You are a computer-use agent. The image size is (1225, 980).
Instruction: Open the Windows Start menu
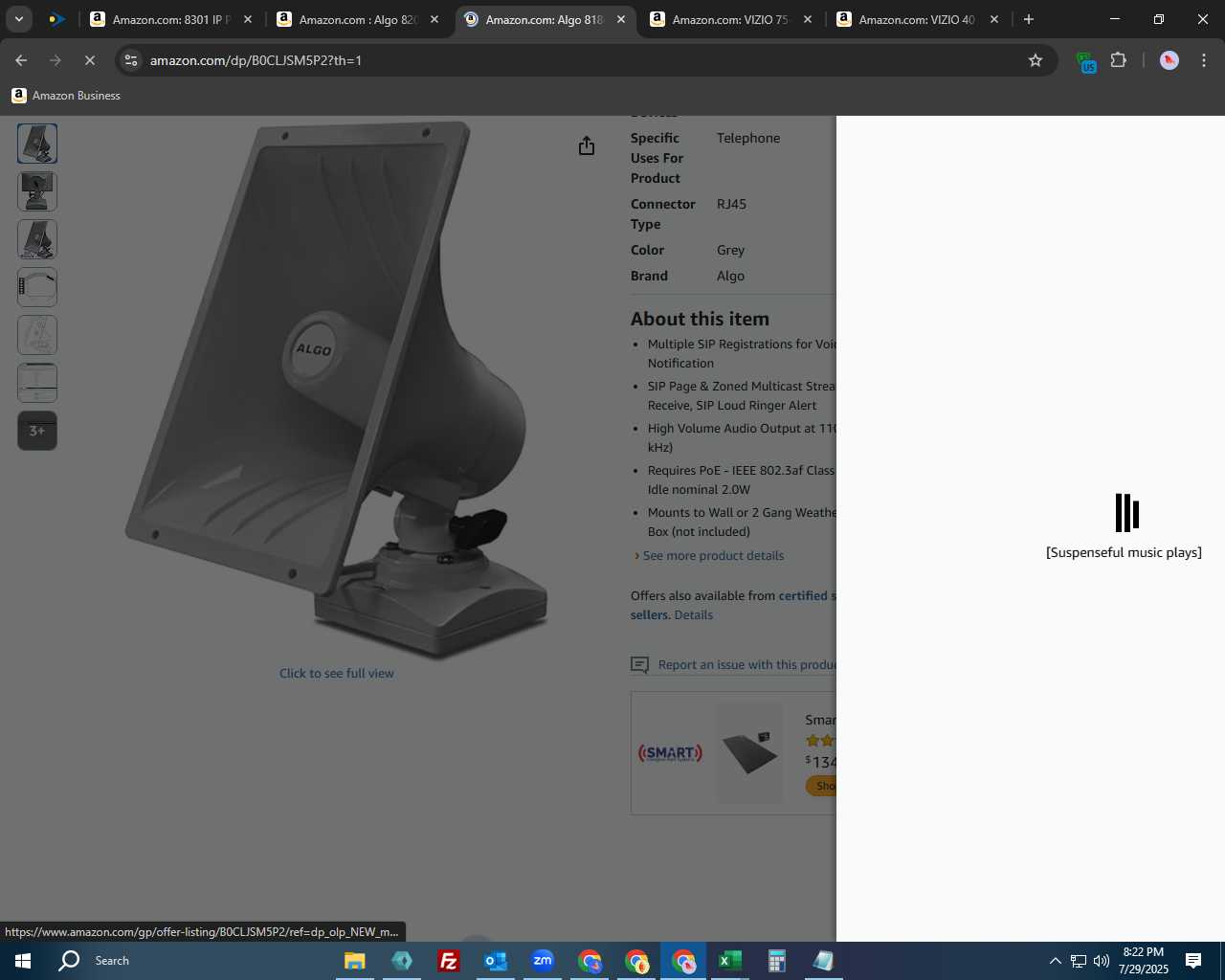pos(23,961)
